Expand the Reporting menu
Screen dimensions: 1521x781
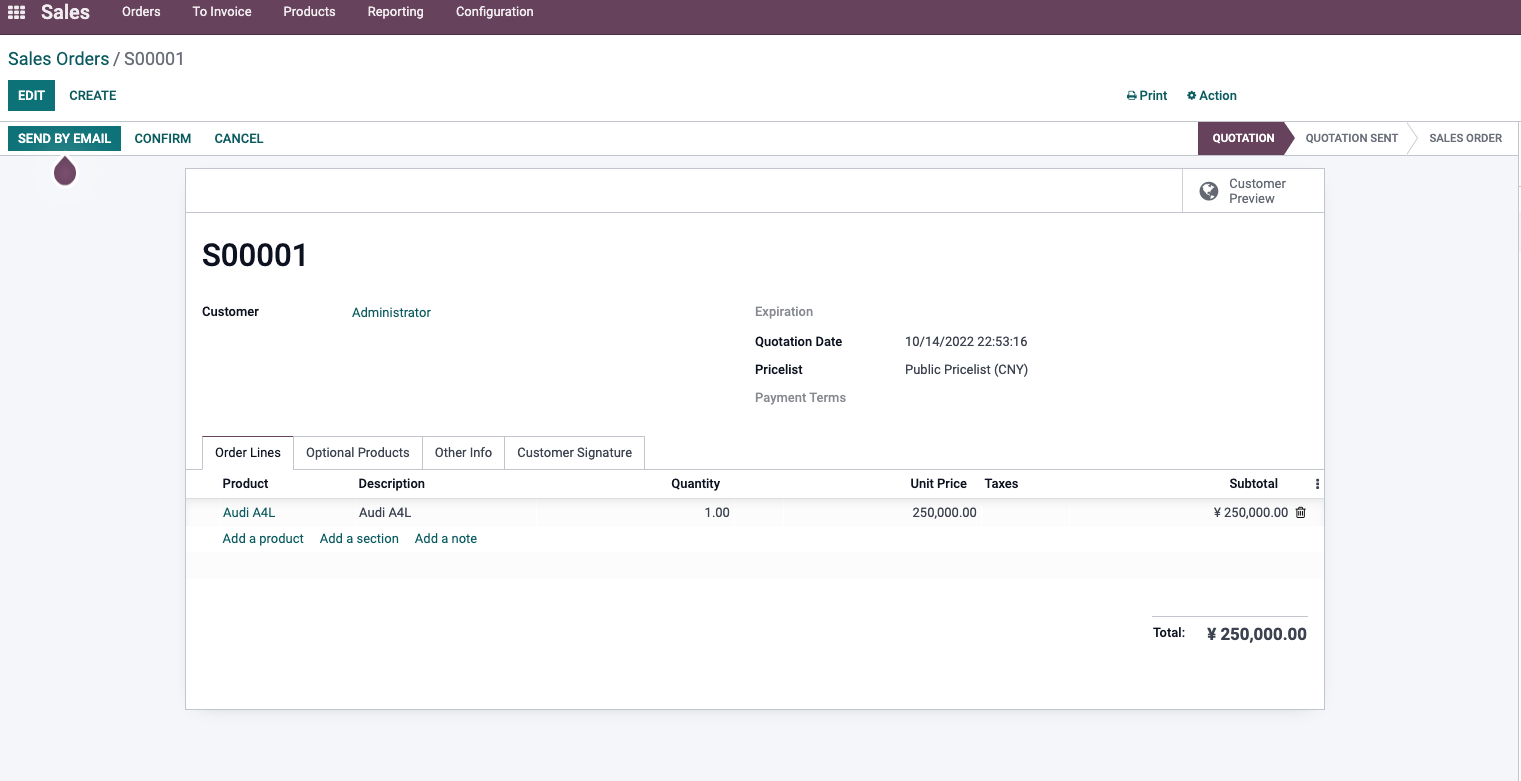[x=395, y=12]
